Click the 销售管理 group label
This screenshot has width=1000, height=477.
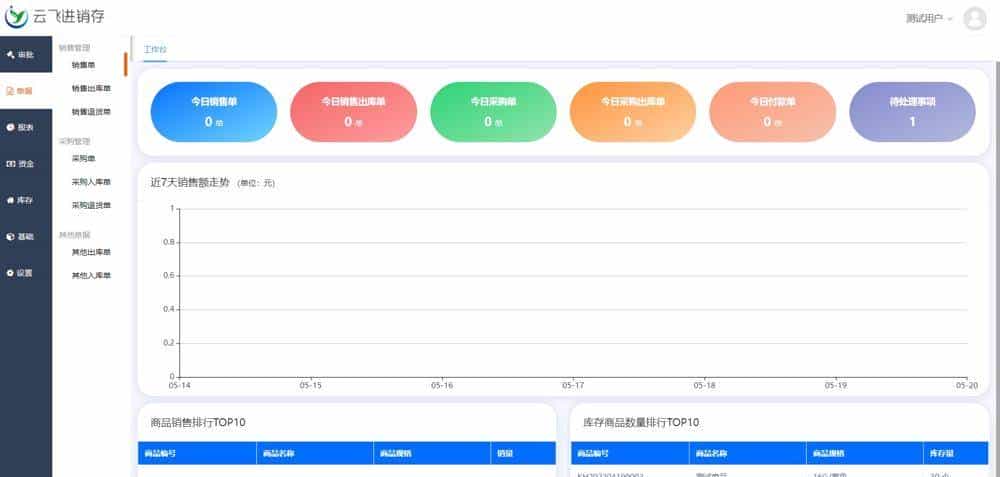click(x=75, y=47)
